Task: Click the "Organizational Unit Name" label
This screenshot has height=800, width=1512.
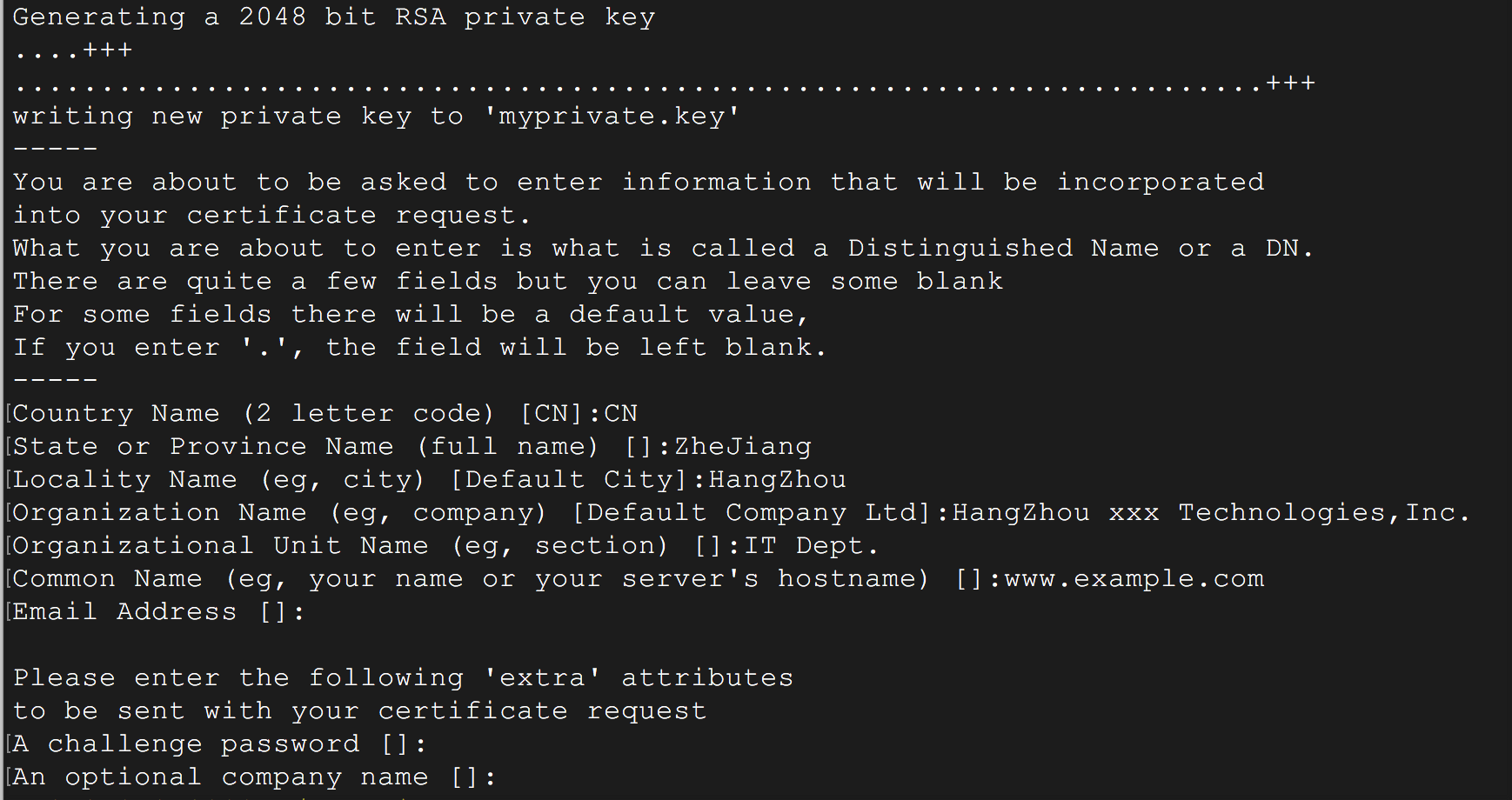Action: (220, 546)
